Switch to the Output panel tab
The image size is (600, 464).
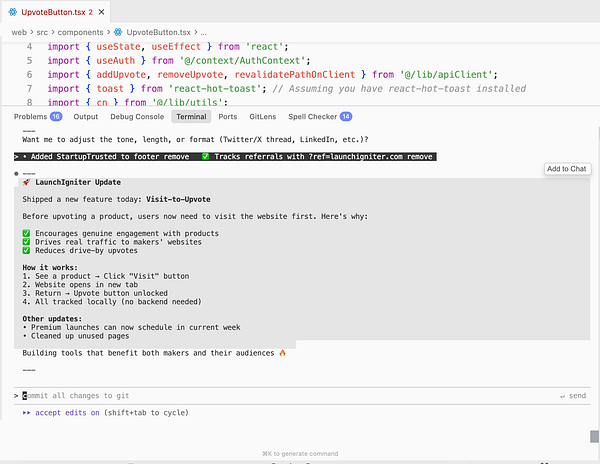(86, 117)
